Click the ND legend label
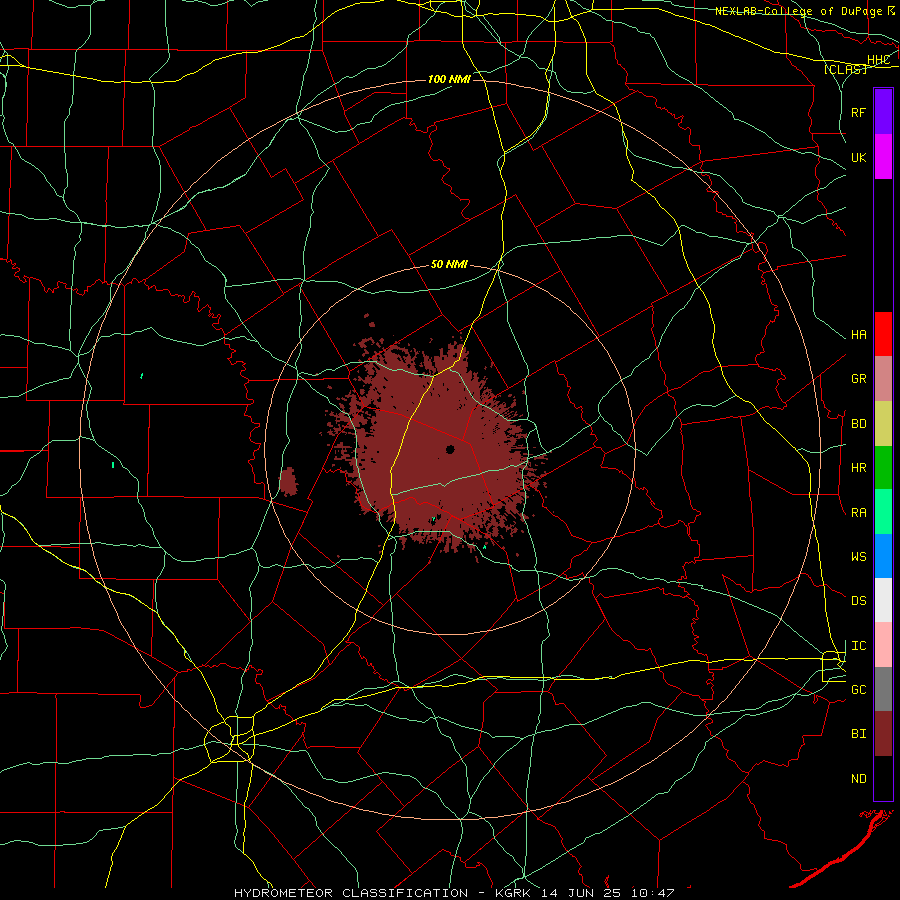 click(x=858, y=778)
